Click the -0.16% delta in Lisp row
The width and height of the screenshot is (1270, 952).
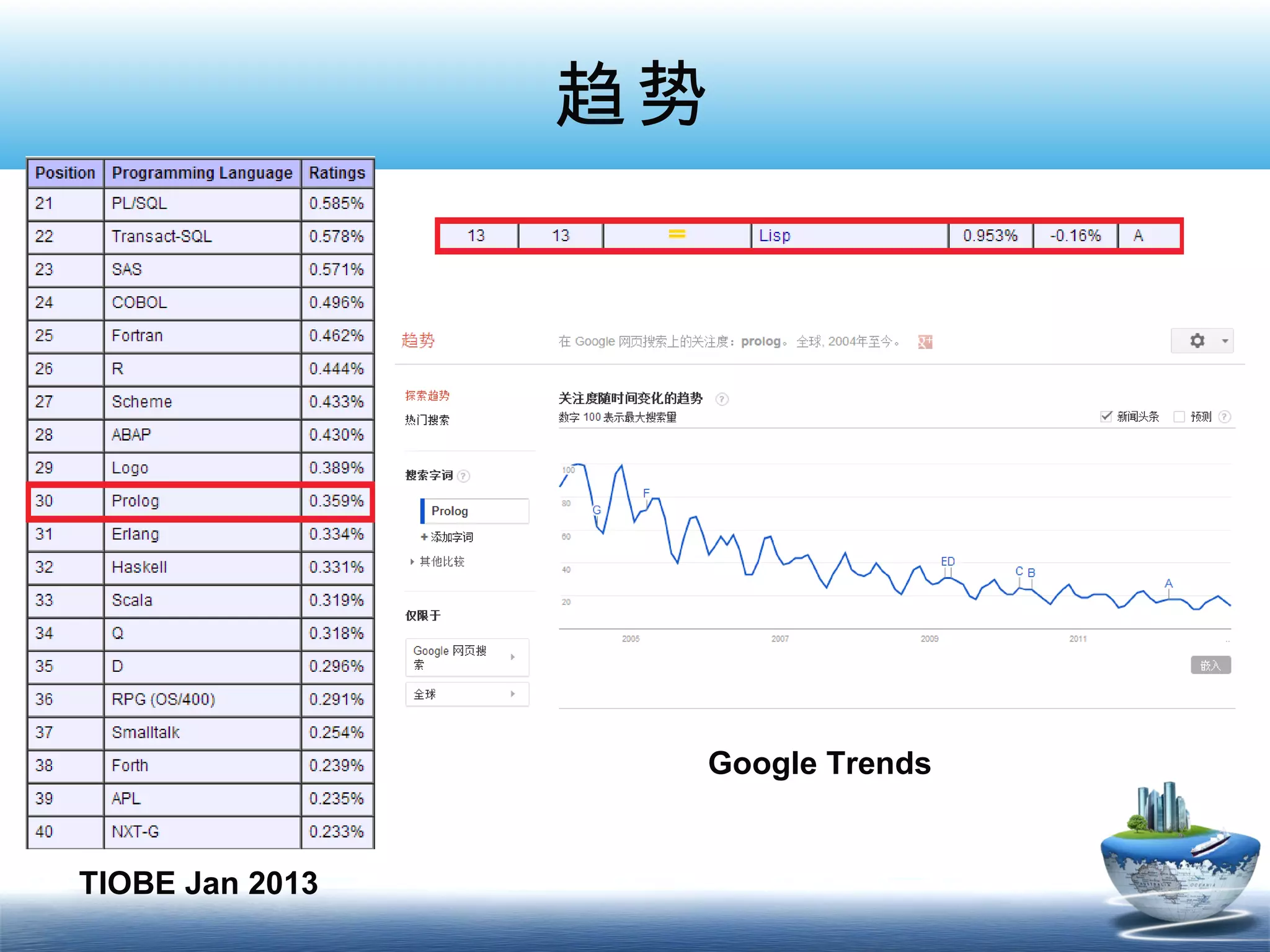[1075, 236]
